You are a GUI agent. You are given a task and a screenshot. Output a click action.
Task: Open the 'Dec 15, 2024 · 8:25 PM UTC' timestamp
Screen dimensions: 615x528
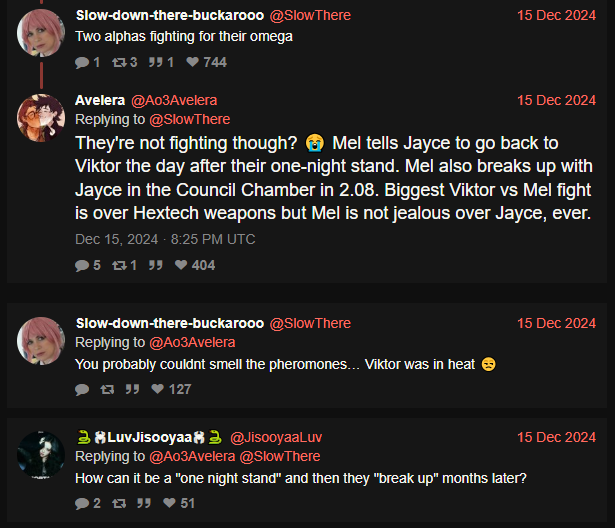tap(165, 239)
